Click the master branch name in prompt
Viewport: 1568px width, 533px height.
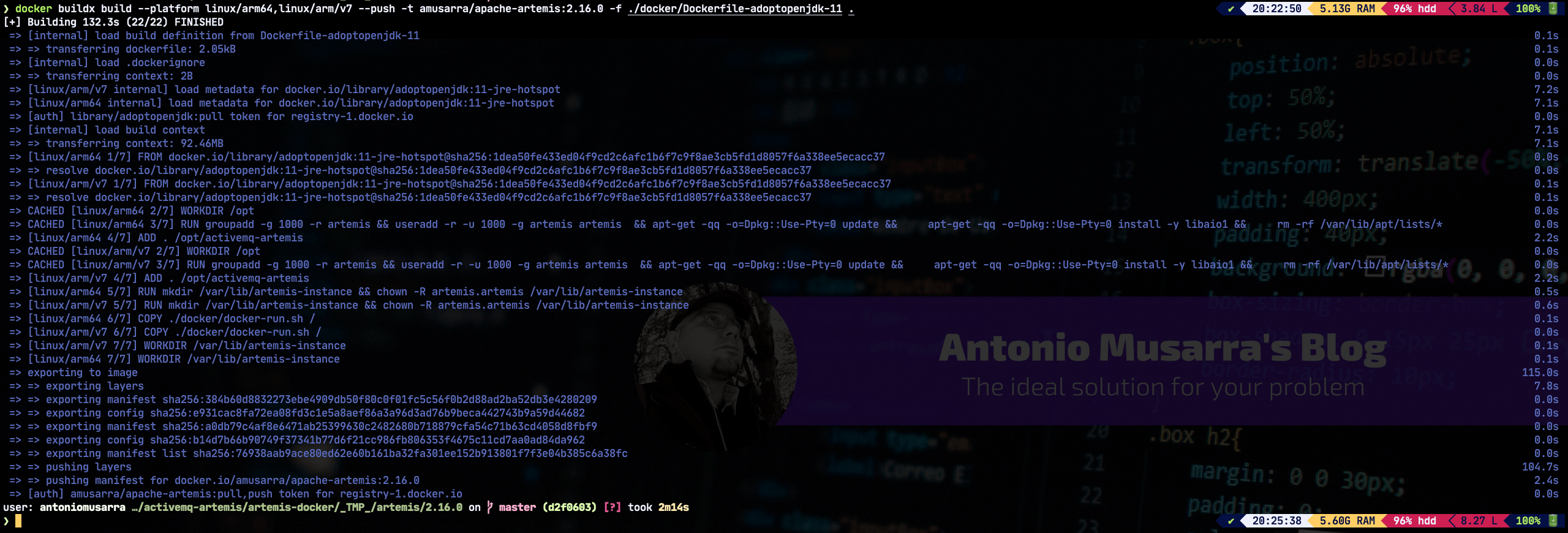tap(518, 507)
